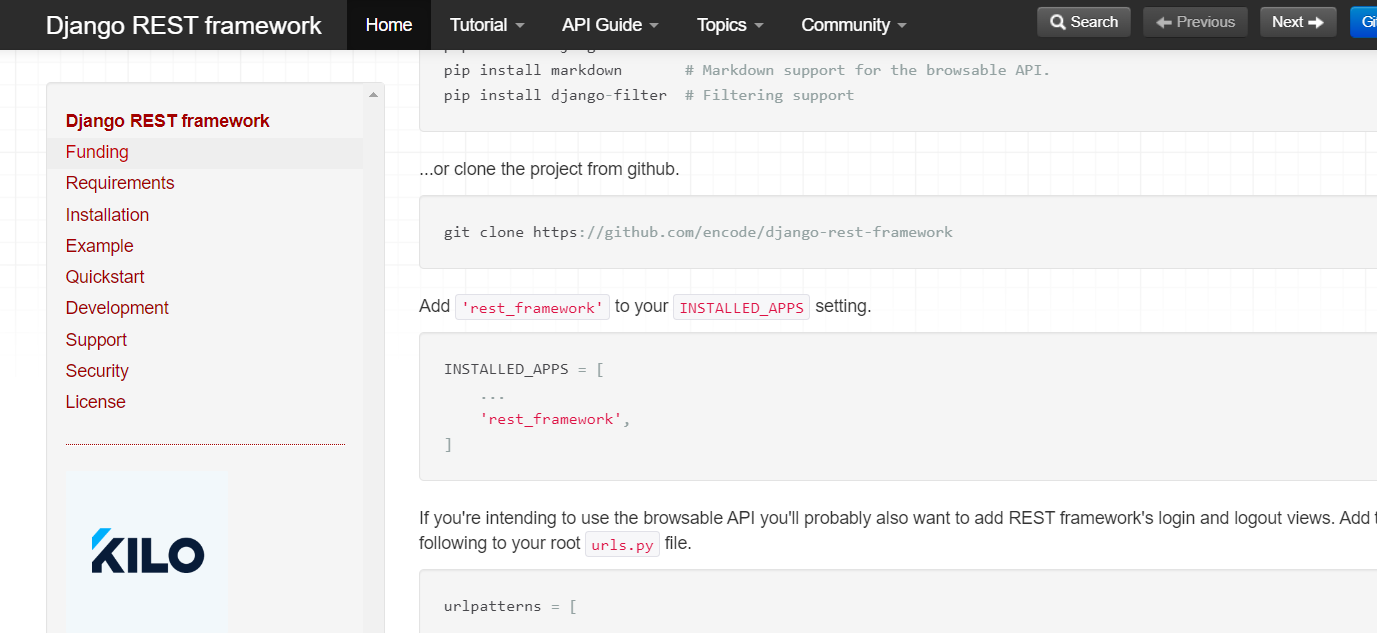Click the INSTALLED_APPS inline code text
This screenshot has width=1377, height=633.
[741, 308]
